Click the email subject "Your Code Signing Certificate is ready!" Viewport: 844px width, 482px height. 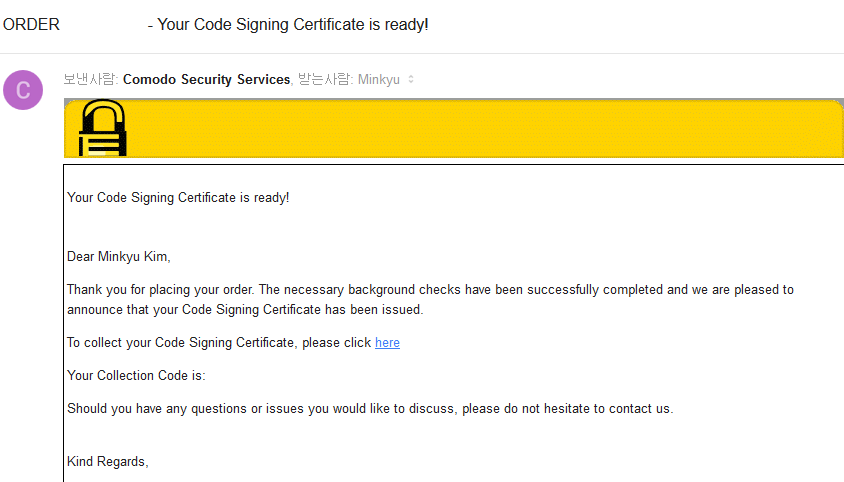coord(293,25)
